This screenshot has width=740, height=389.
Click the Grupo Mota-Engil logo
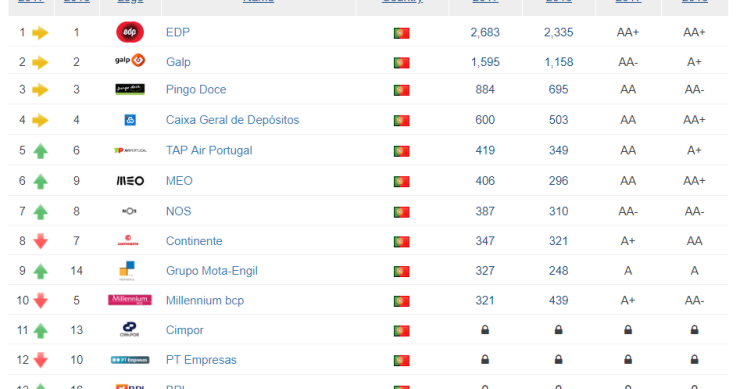click(x=127, y=271)
